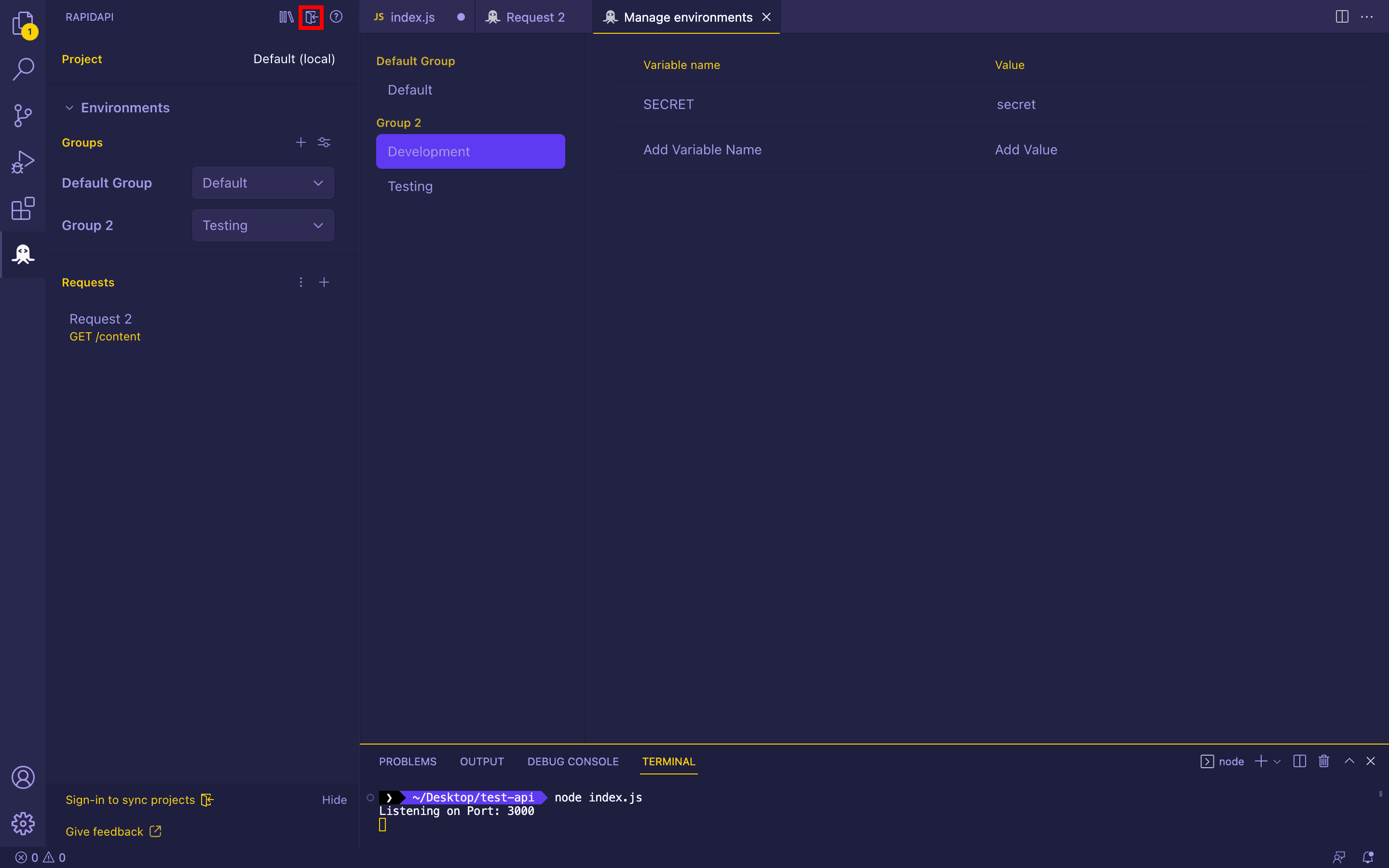Click the Sign-in to sync projects link
1389x868 pixels.
[130, 799]
